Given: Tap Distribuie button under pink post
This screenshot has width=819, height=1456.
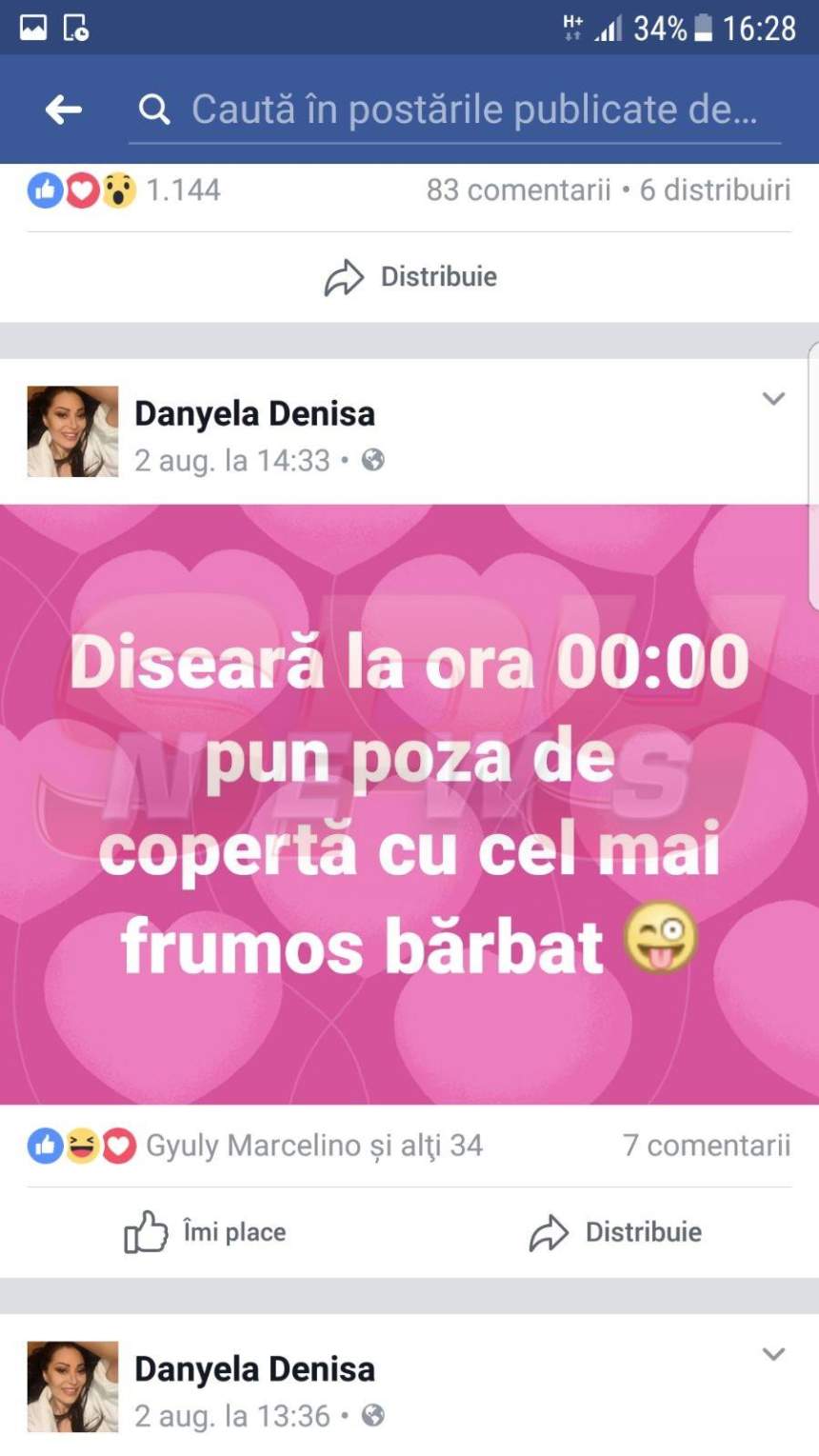Looking at the screenshot, I should 615,1232.
